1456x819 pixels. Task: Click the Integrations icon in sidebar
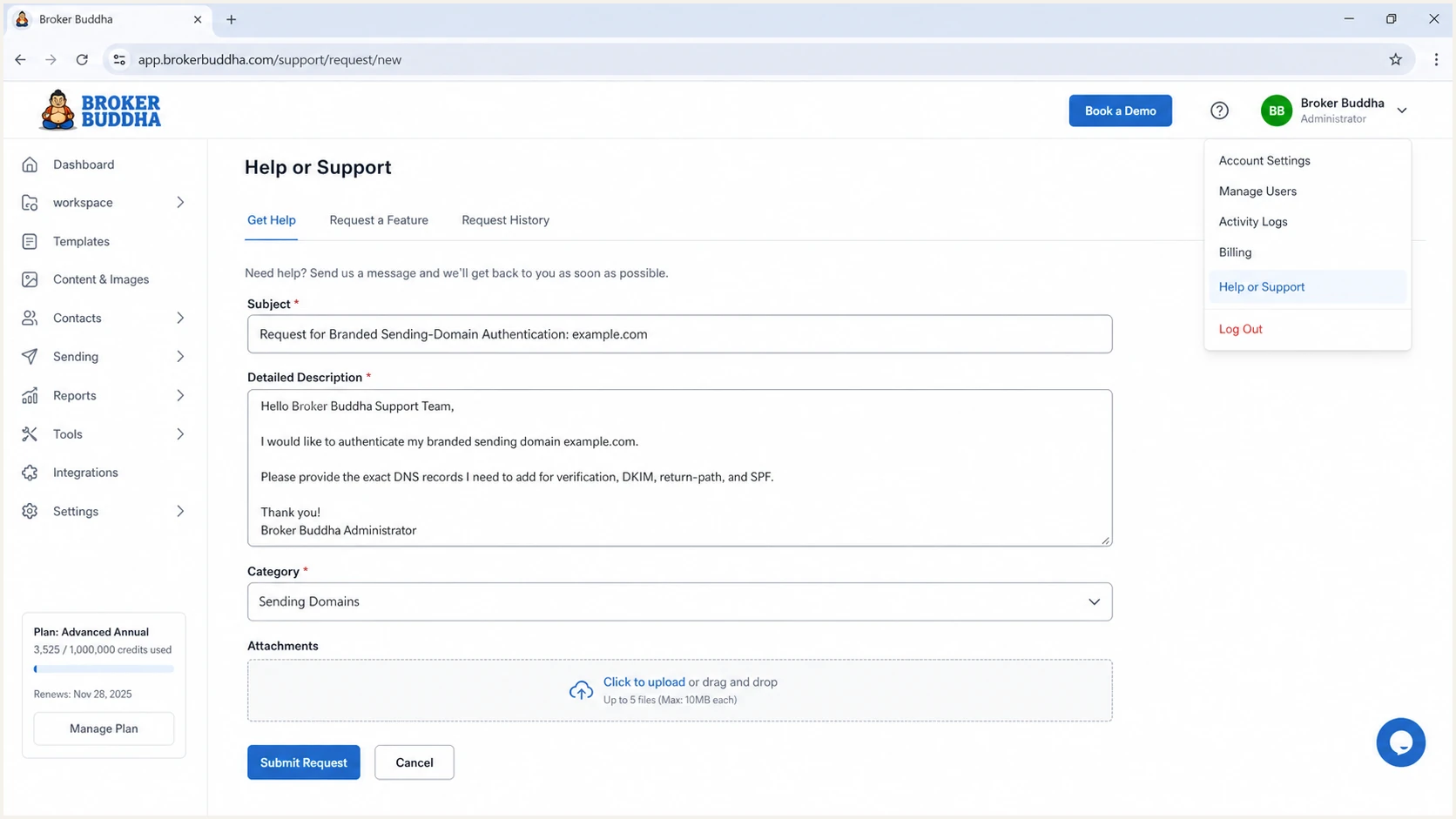30,473
